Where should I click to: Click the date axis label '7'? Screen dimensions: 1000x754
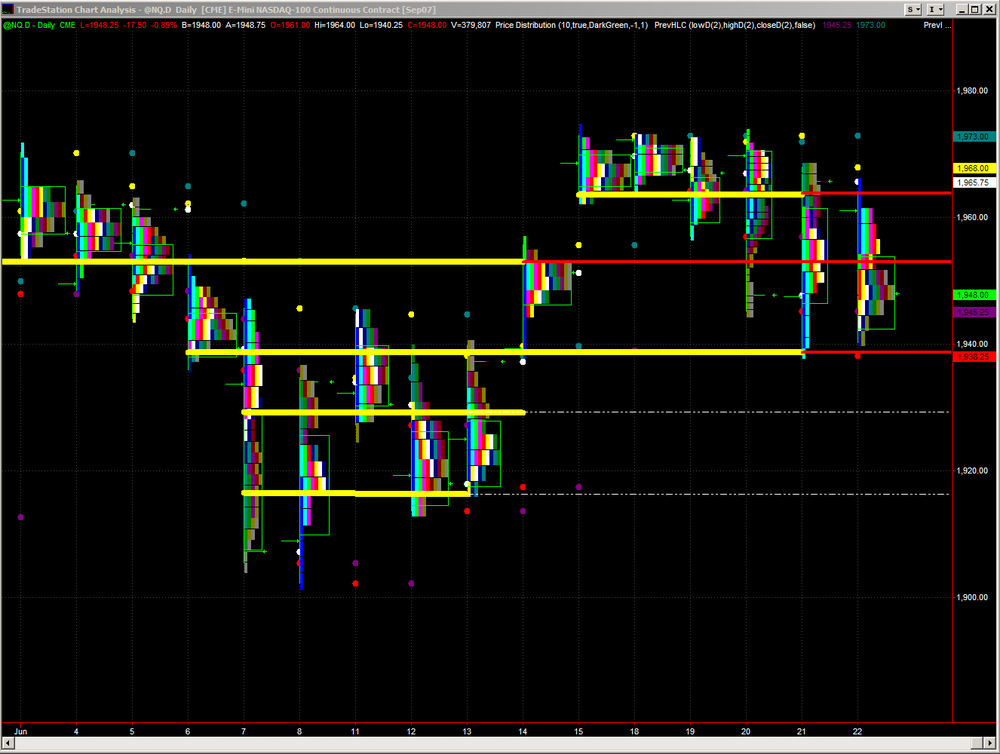(244, 731)
